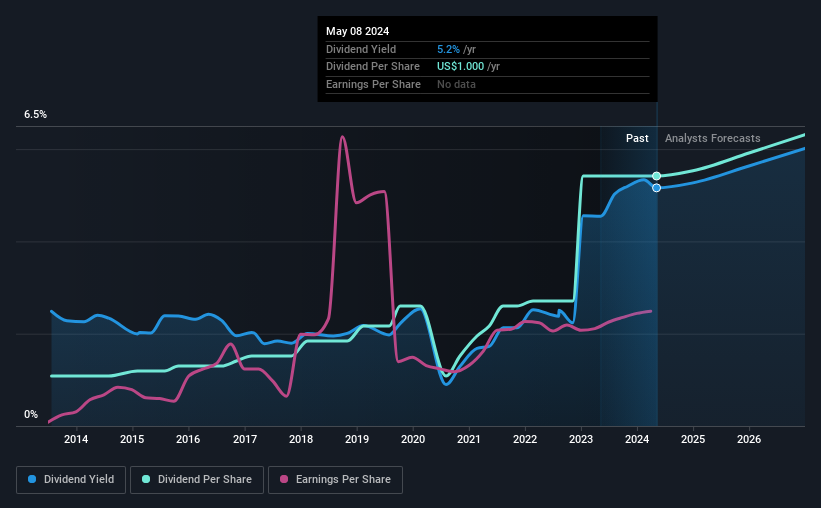821x508 pixels.
Task: Toggle the Earnings Per Share legend button
Action: (x=335, y=480)
